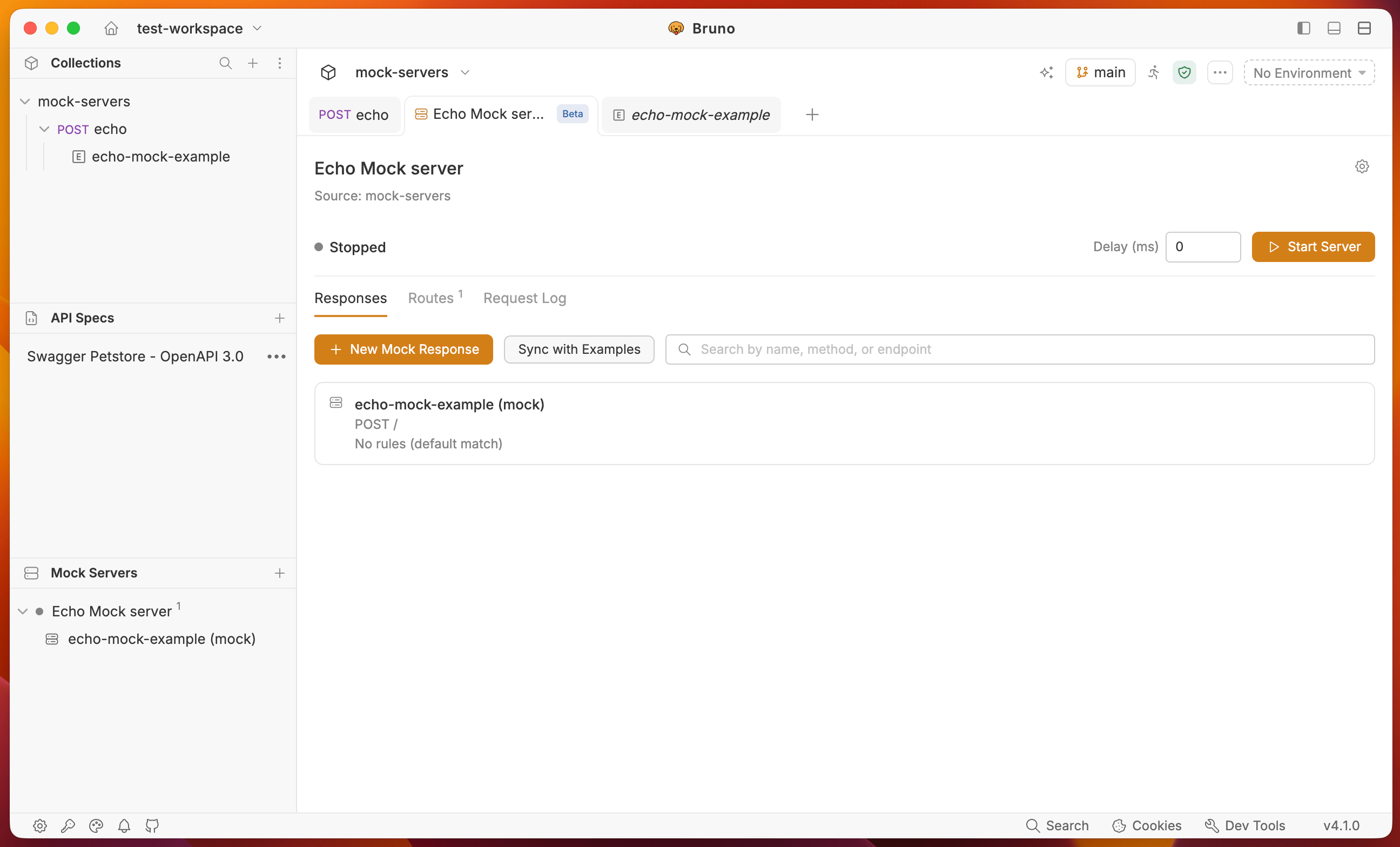Open the AI sparkle assistant icon
Viewport: 1400px width, 847px height.
pos(1047,72)
